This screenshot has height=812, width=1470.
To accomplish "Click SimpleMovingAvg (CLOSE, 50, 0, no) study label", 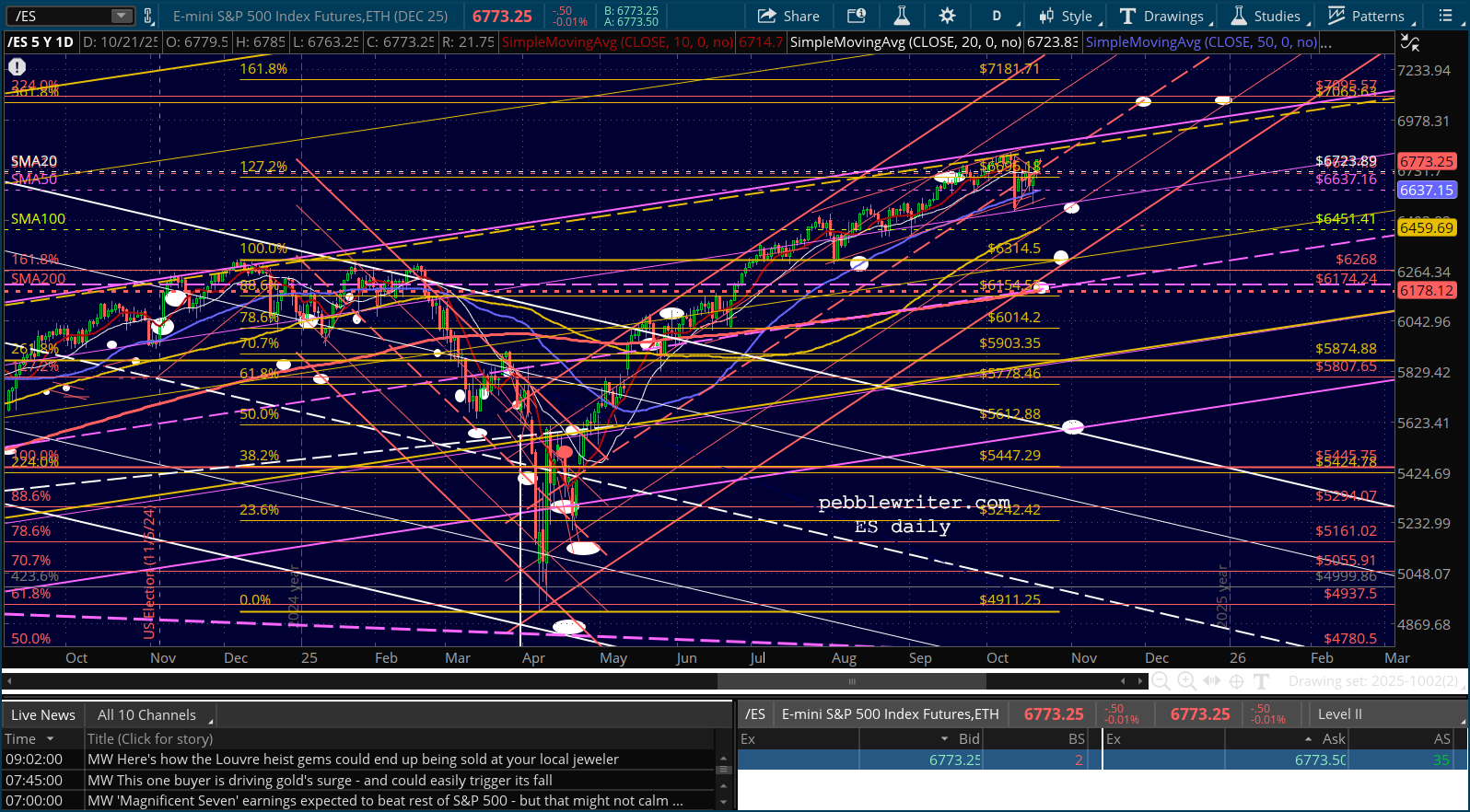I will coord(1201,42).
